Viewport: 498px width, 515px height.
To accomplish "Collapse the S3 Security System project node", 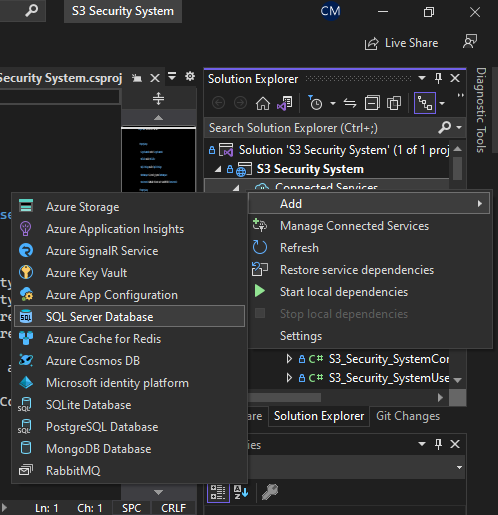I will point(218,170).
